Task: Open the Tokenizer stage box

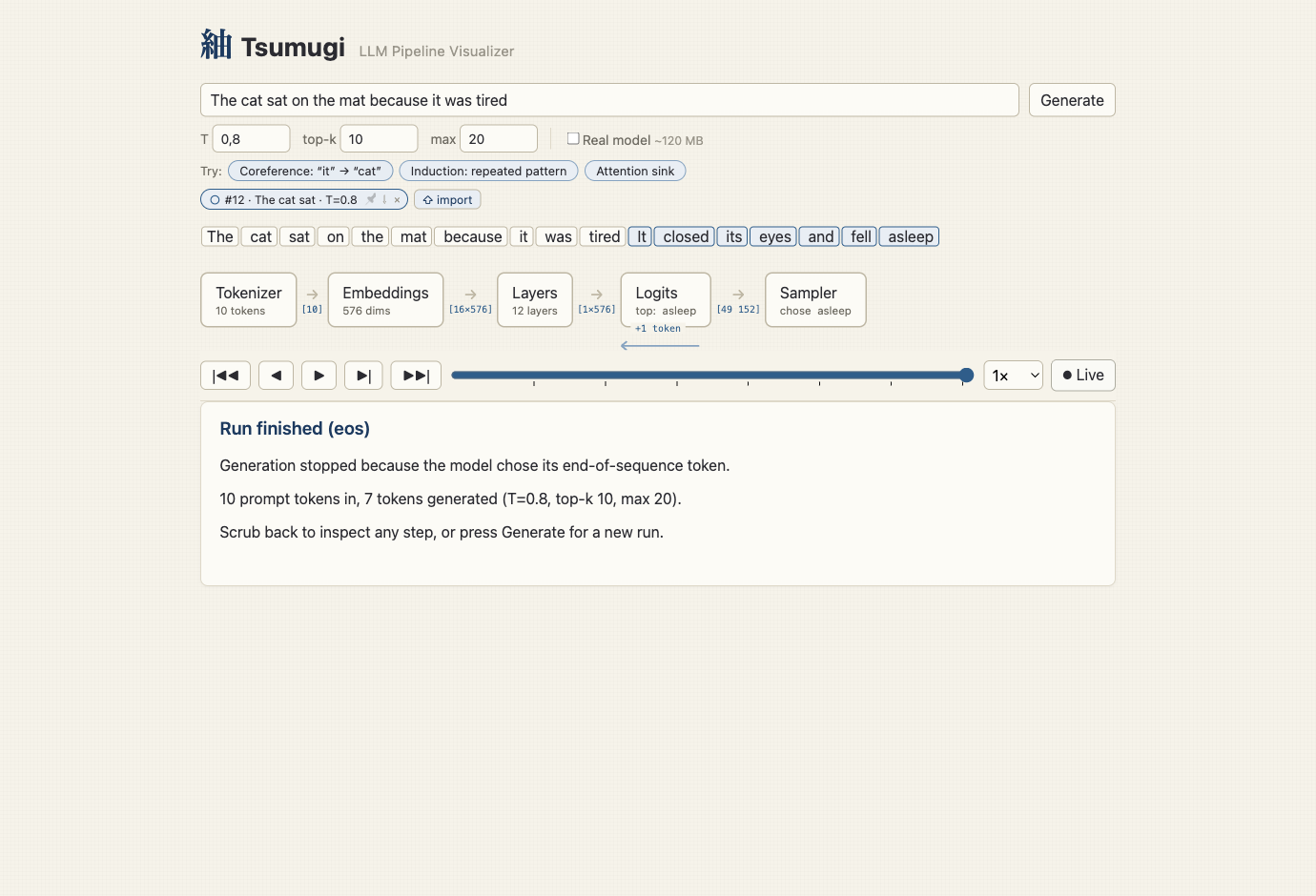Action: pyautogui.click(x=249, y=300)
